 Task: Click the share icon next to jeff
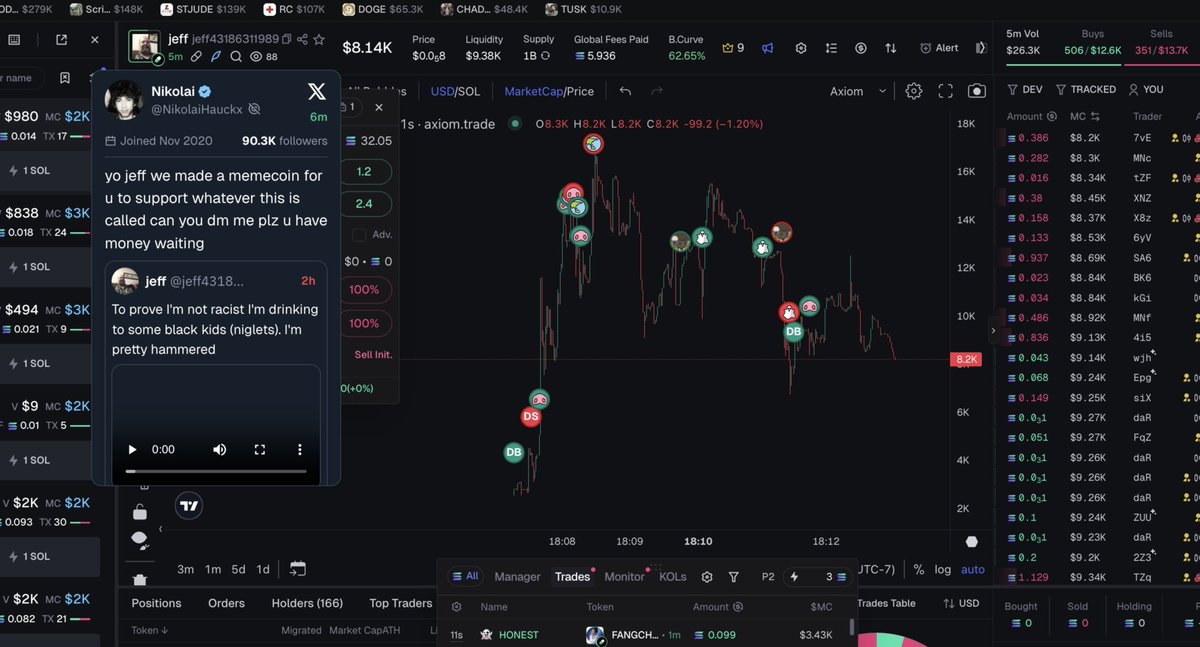point(302,39)
